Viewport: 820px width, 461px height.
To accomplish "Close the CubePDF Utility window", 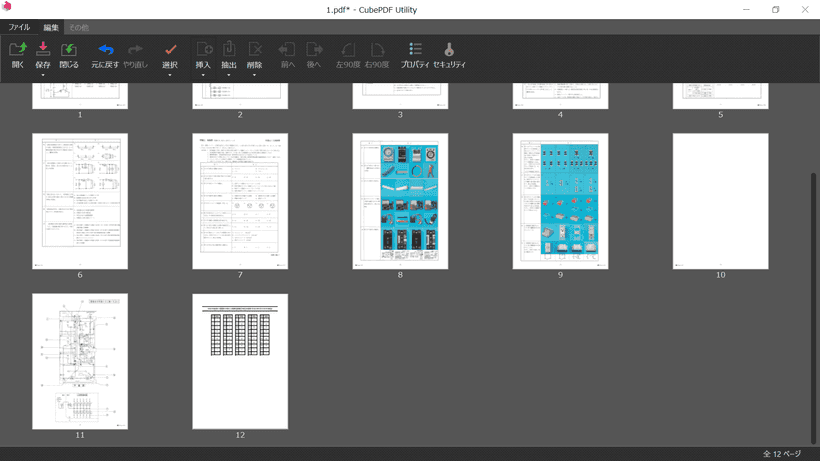I will pyautogui.click(x=805, y=9).
